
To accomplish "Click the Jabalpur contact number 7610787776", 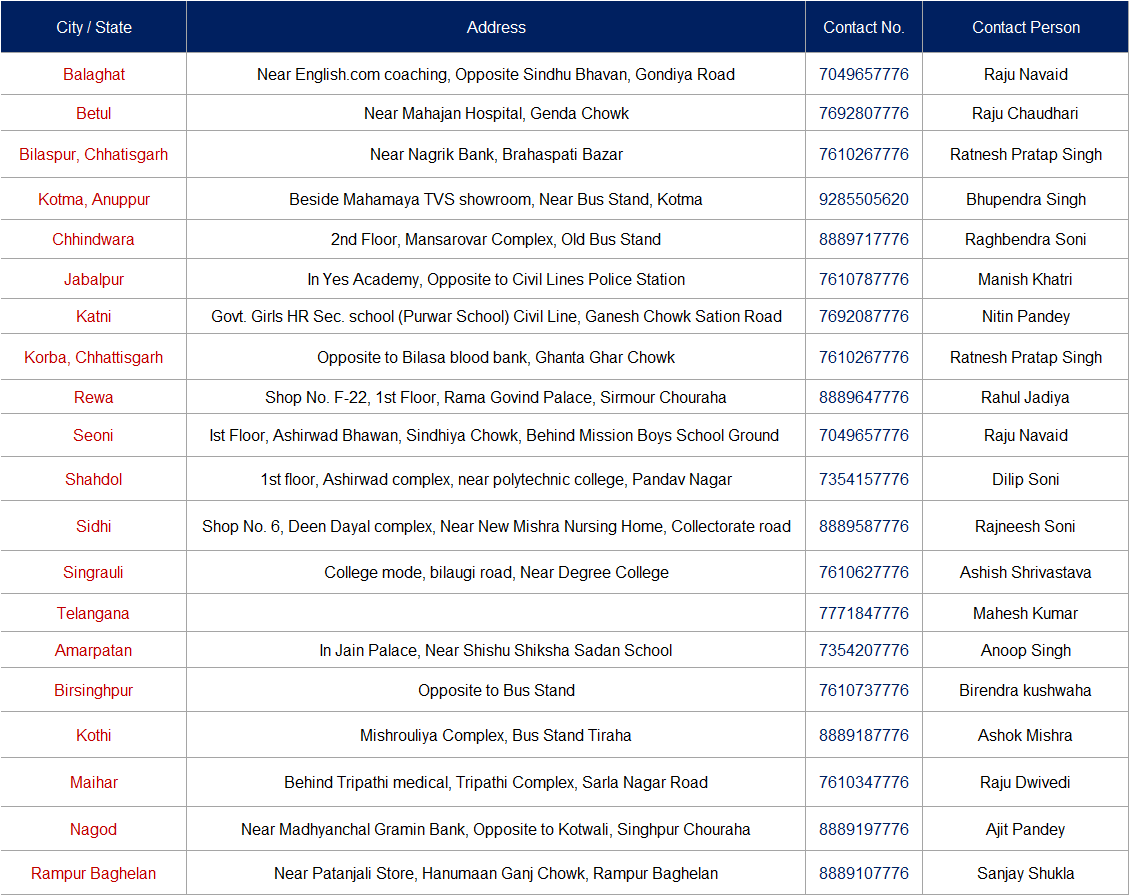I will tap(863, 280).
